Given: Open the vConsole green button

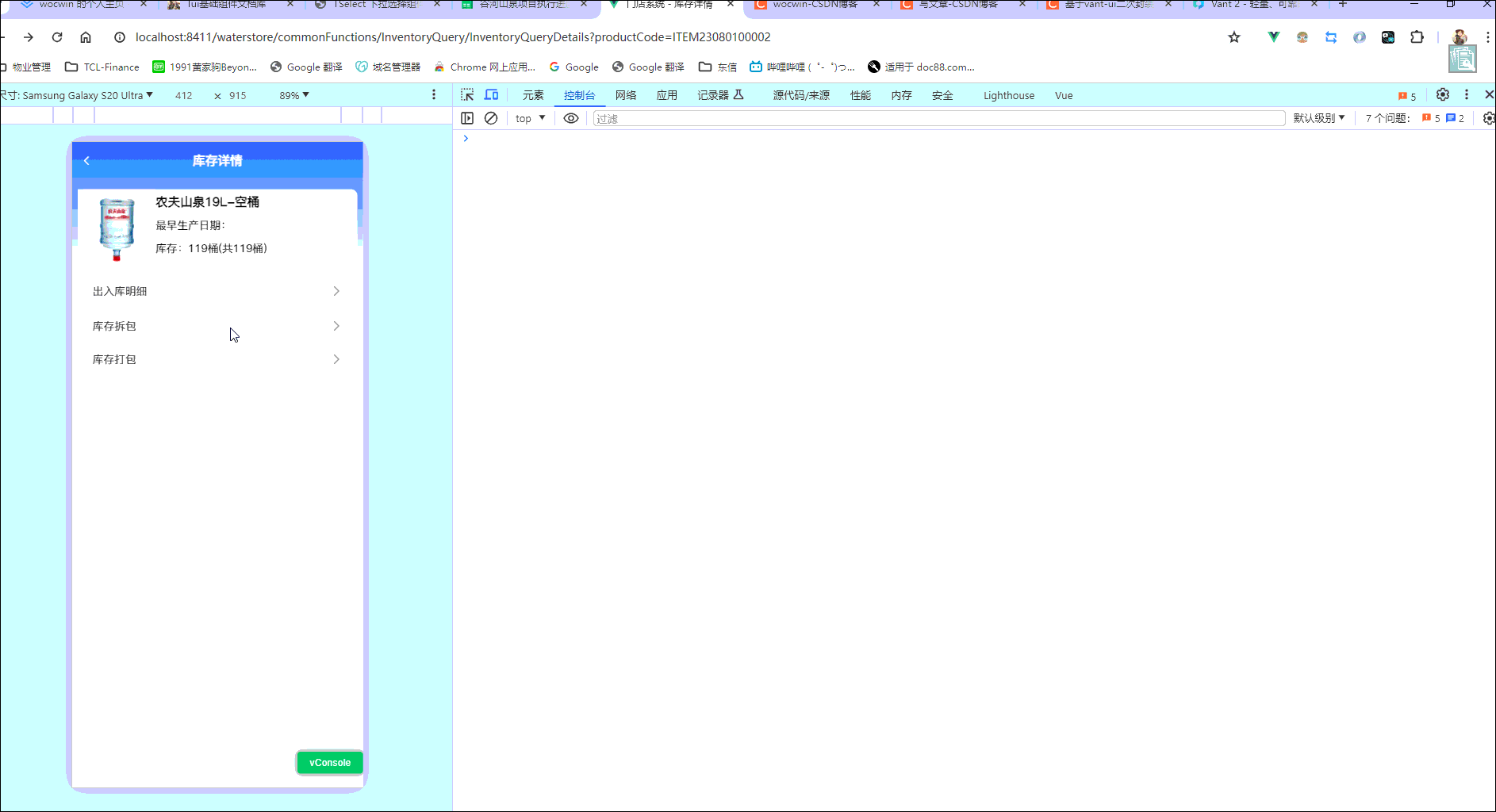Looking at the screenshot, I should (330, 763).
